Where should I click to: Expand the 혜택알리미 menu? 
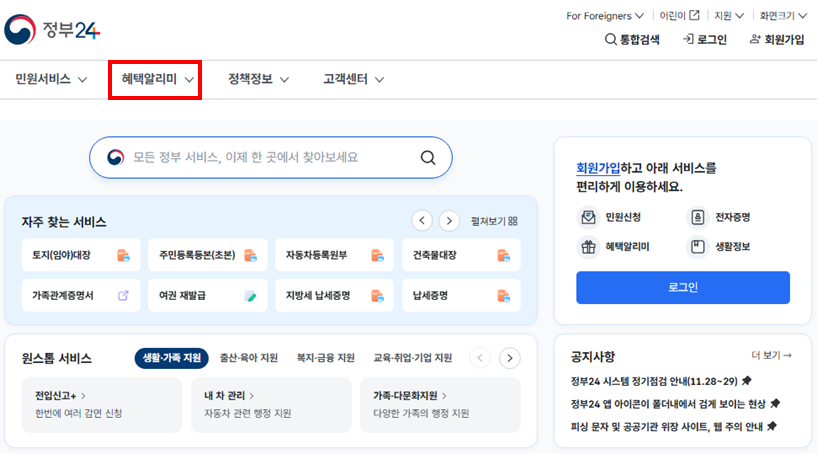coord(155,79)
